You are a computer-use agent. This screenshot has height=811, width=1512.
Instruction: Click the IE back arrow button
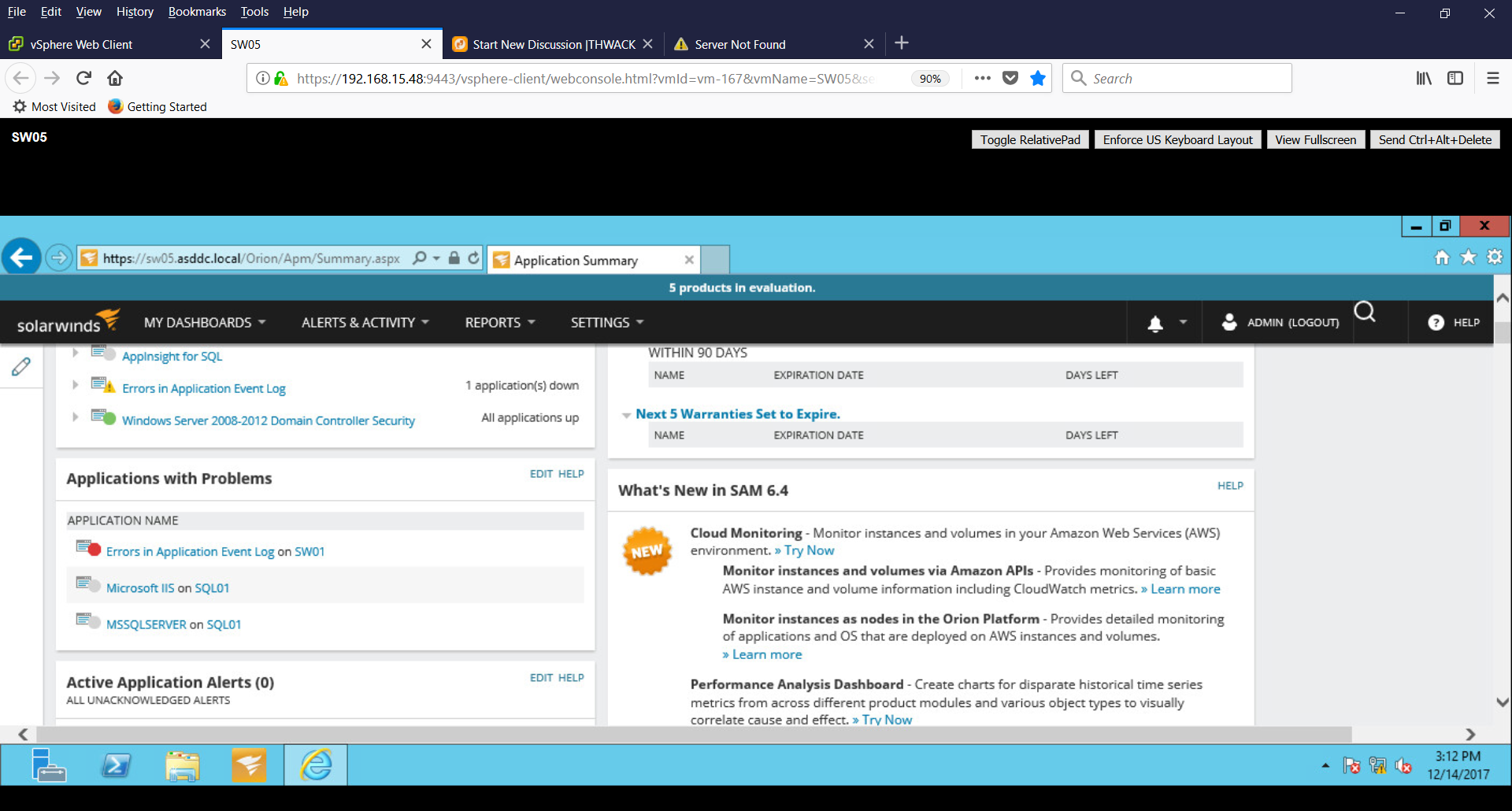pyautogui.click(x=21, y=257)
